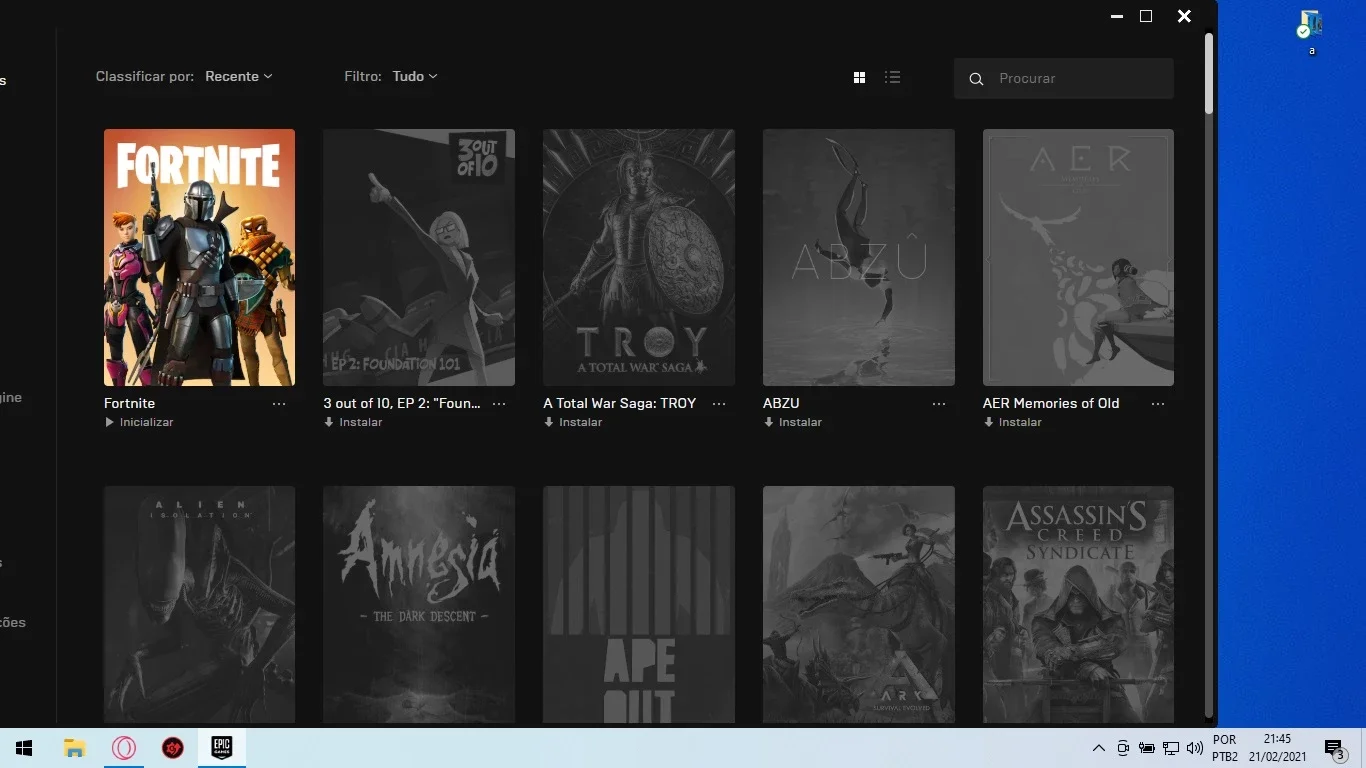Open the Recente sort dropdown
Image resolution: width=1366 pixels, height=768 pixels.
239,76
